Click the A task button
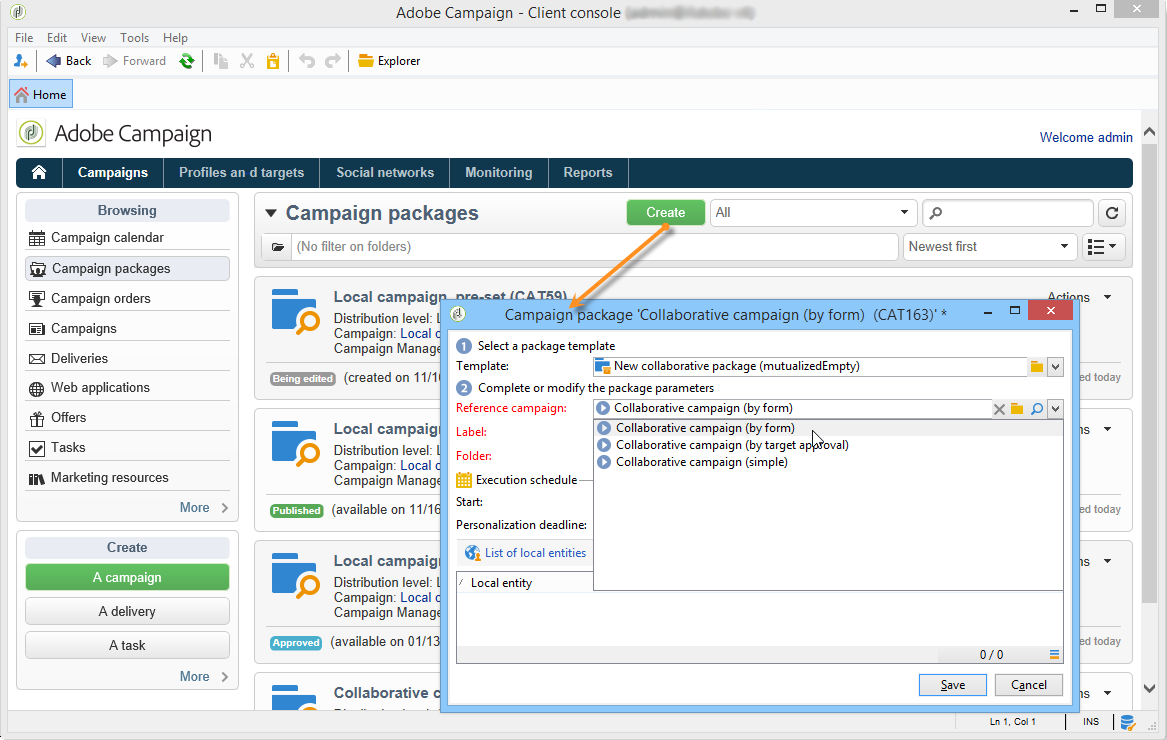 pos(127,645)
